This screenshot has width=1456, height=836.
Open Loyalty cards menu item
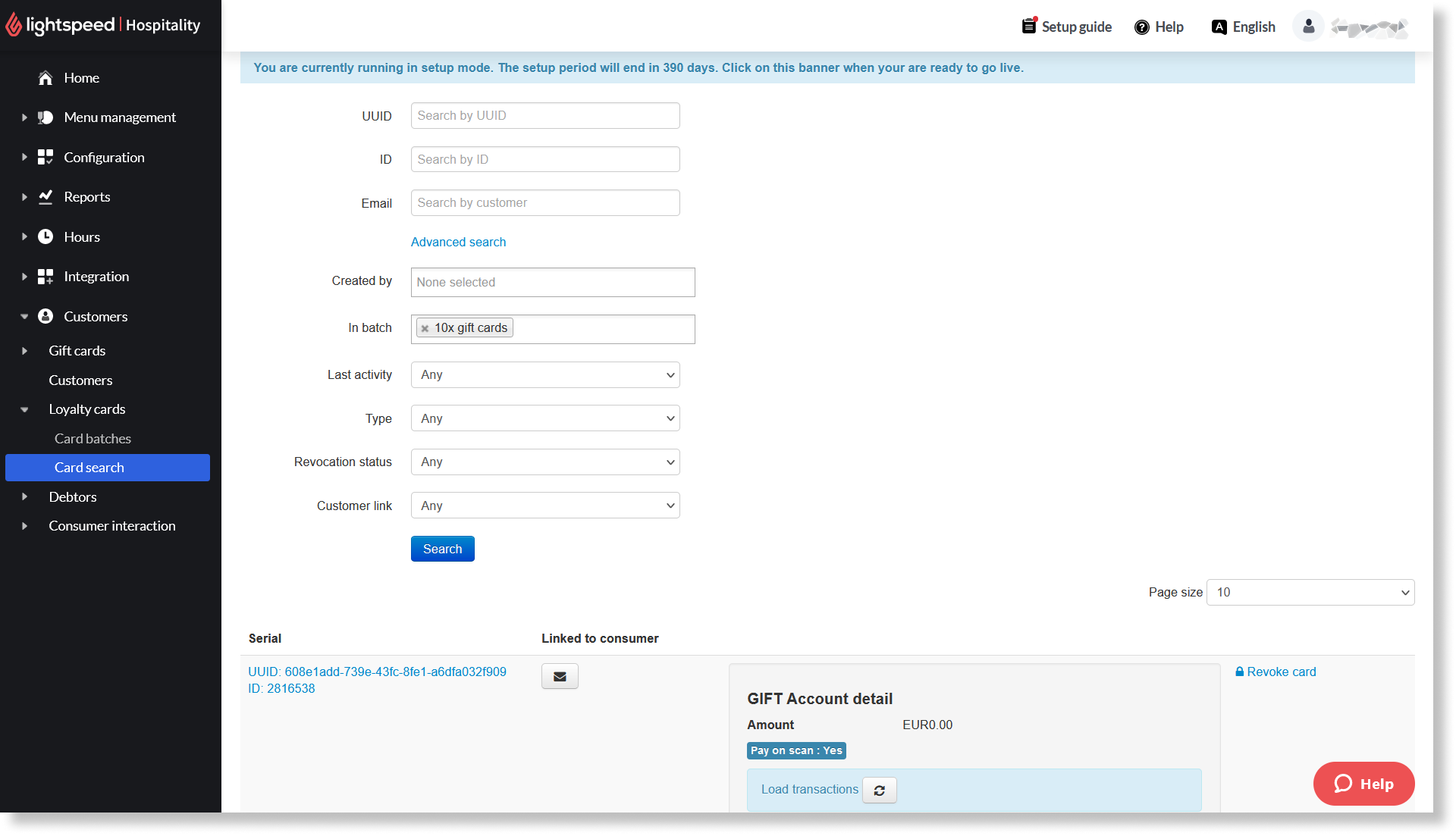tap(87, 409)
